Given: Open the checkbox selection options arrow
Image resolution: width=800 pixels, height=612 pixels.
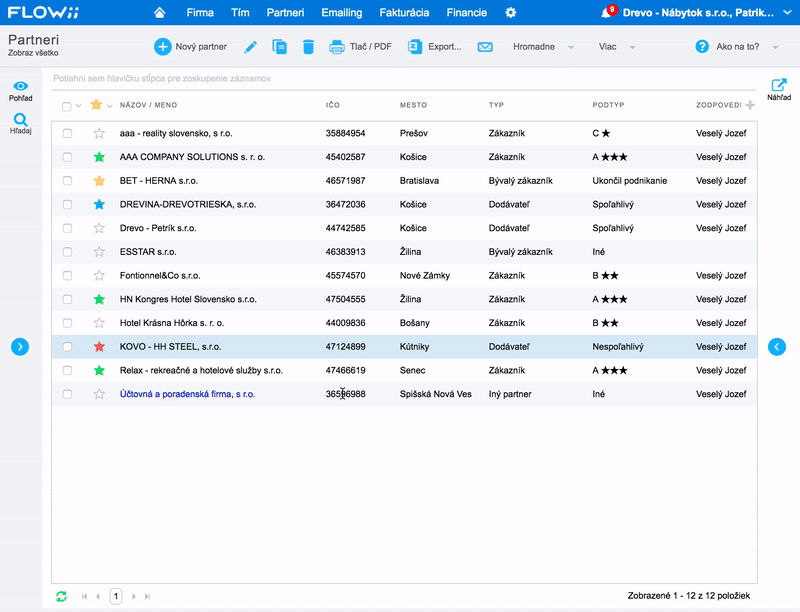Looking at the screenshot, I should [79, 106].
